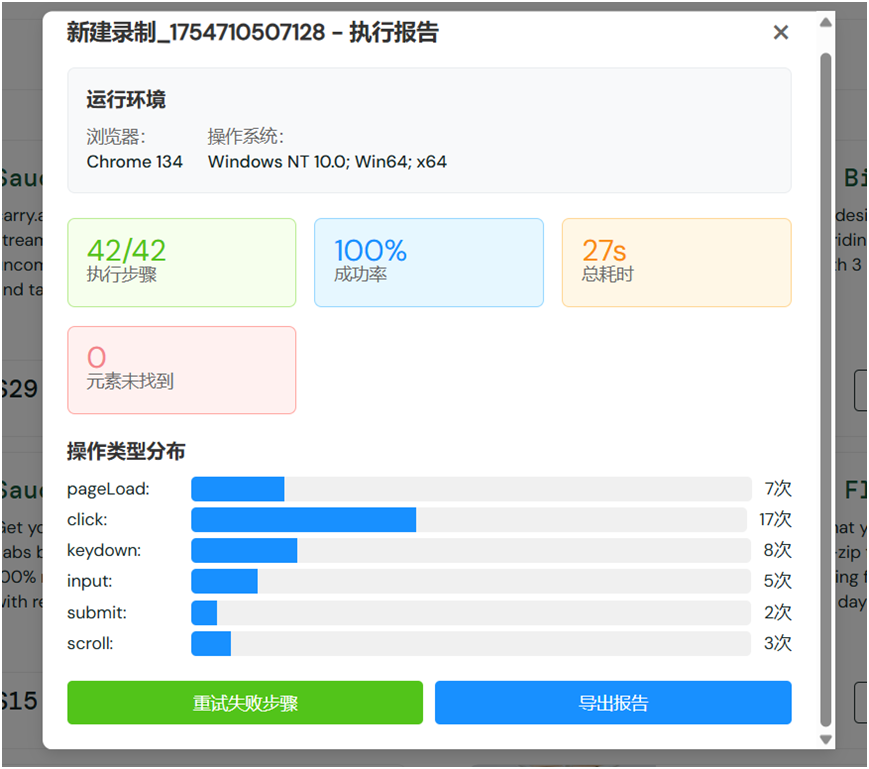
Task: Click the 17次 click count label
Action: click(776, 519)
